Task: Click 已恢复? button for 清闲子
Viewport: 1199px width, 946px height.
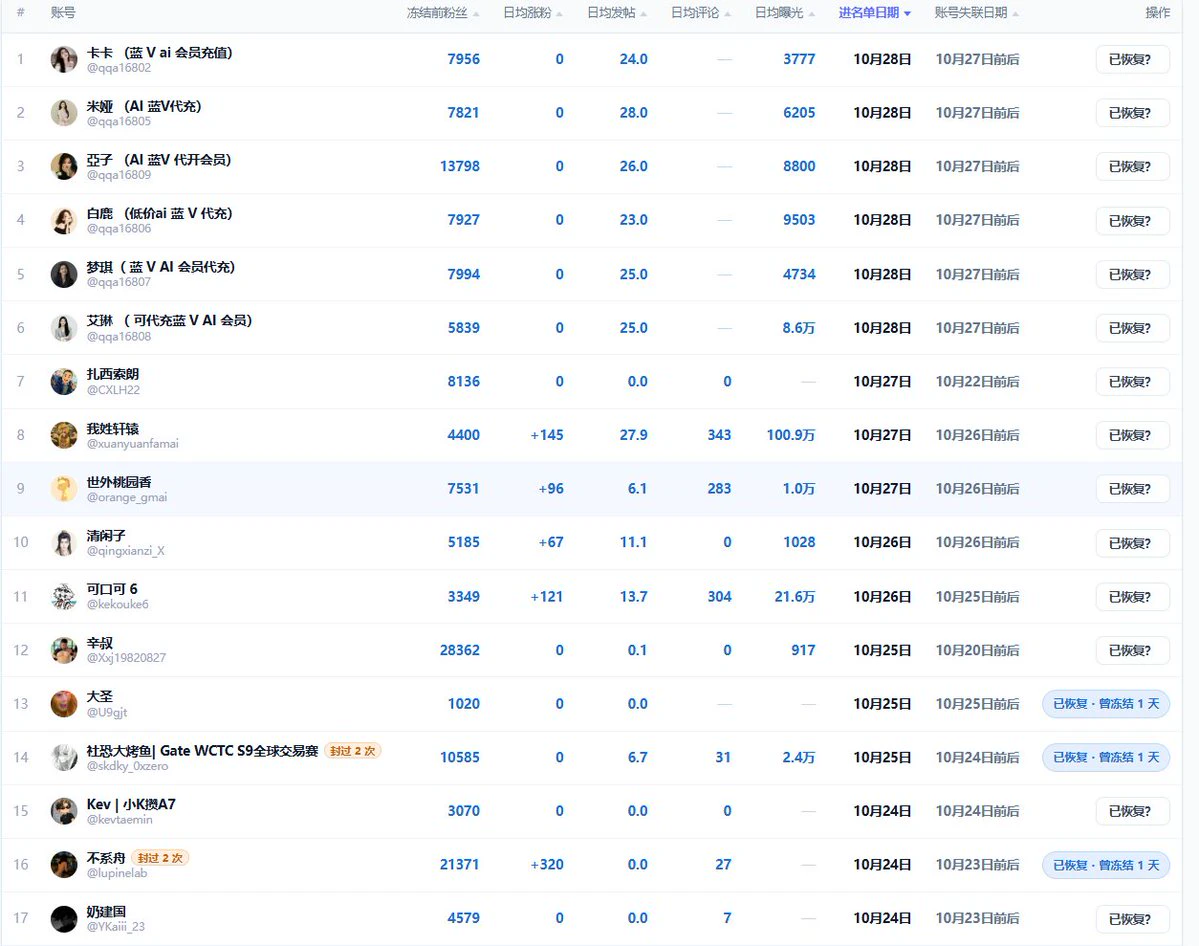Action: click(1130, 543)
